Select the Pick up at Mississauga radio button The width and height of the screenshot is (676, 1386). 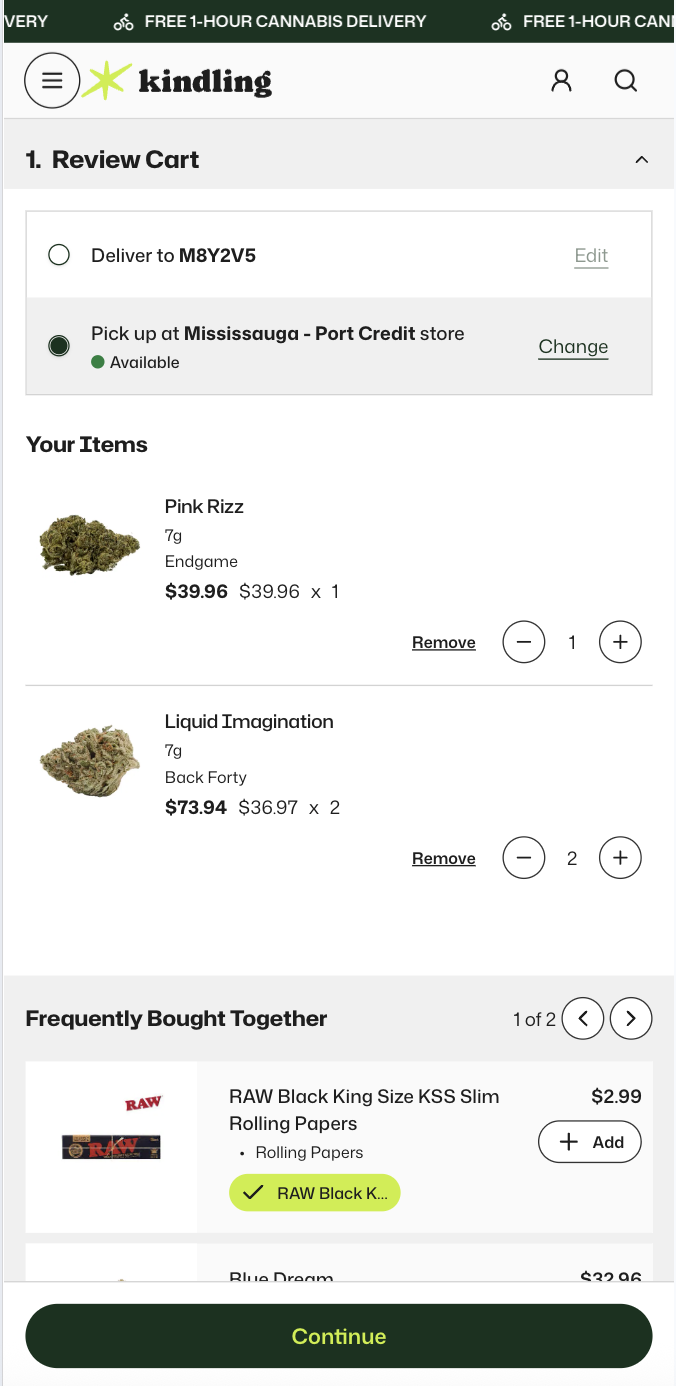point(59,343)
